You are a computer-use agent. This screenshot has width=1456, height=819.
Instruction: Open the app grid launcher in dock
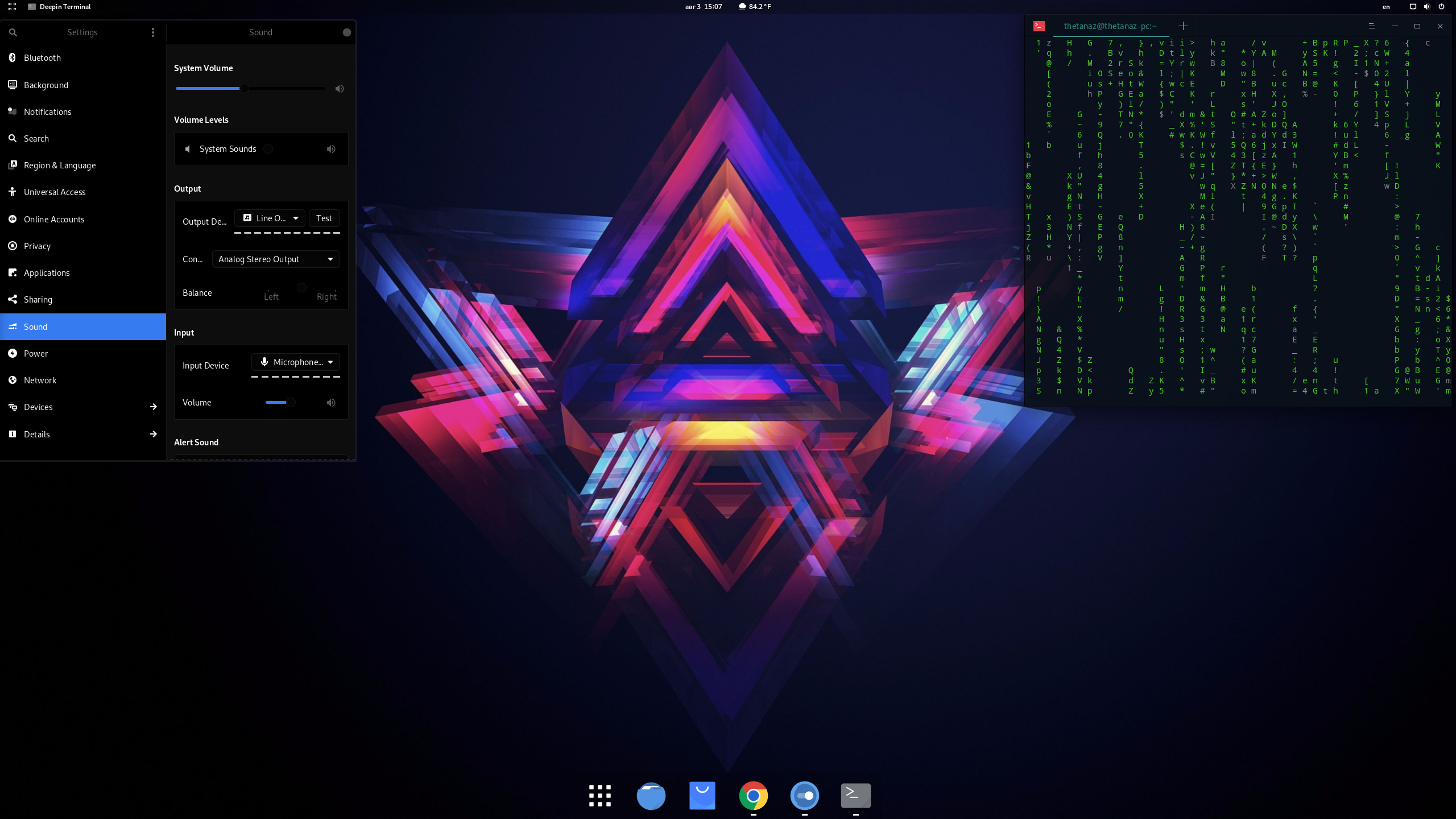click(x=600, y=796)
